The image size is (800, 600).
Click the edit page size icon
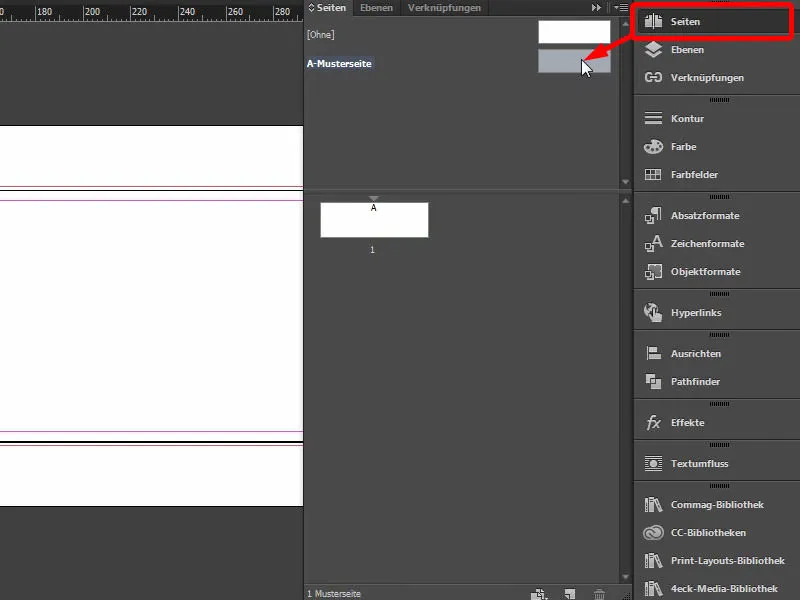pyautogui.click(x=539, y=594)
